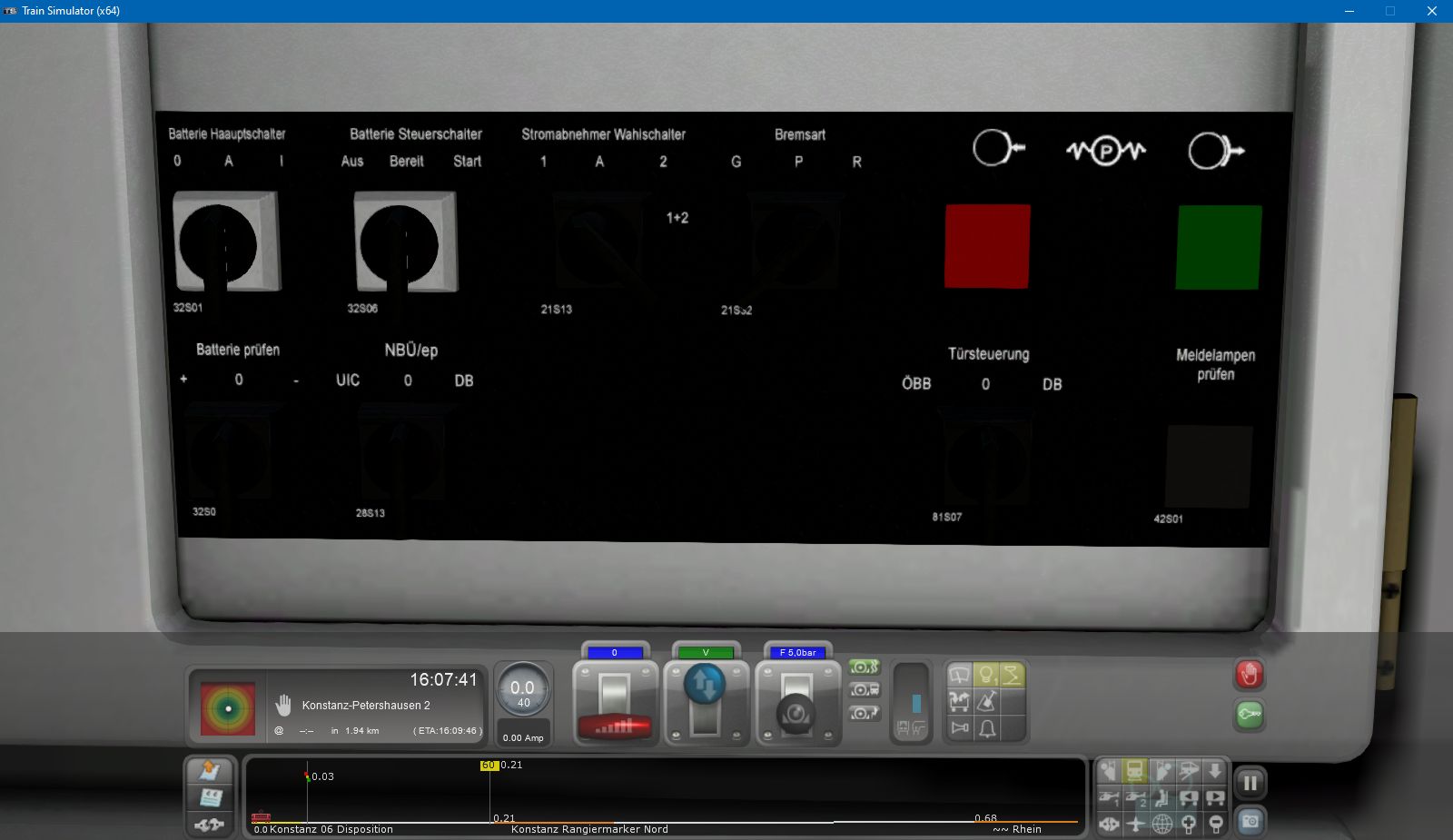This screenshot has height=840, width=1453.
Task: Turn the Batterie Hauptschalter rotary switch
Action: (225, 242)
